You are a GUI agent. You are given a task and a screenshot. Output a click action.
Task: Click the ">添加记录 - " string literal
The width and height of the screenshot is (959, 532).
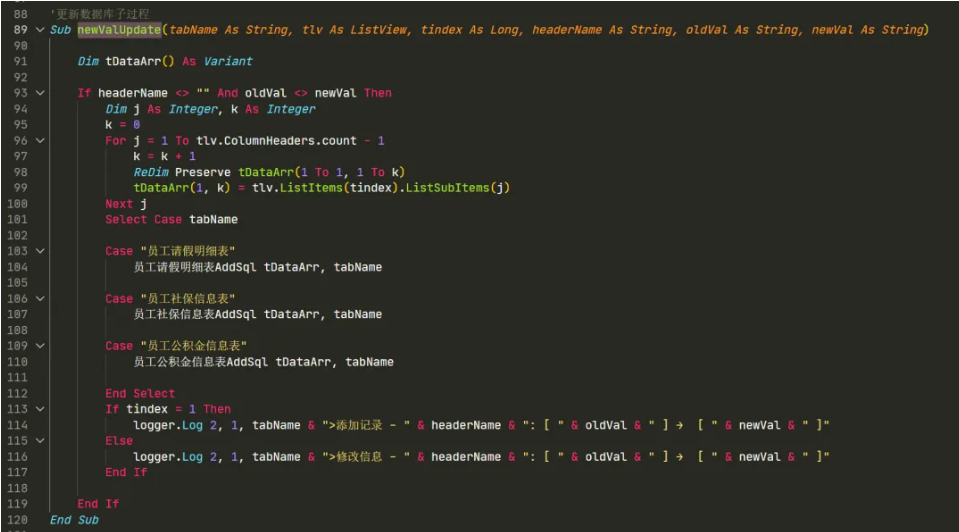pyautogui.click(x=366, y=425)
